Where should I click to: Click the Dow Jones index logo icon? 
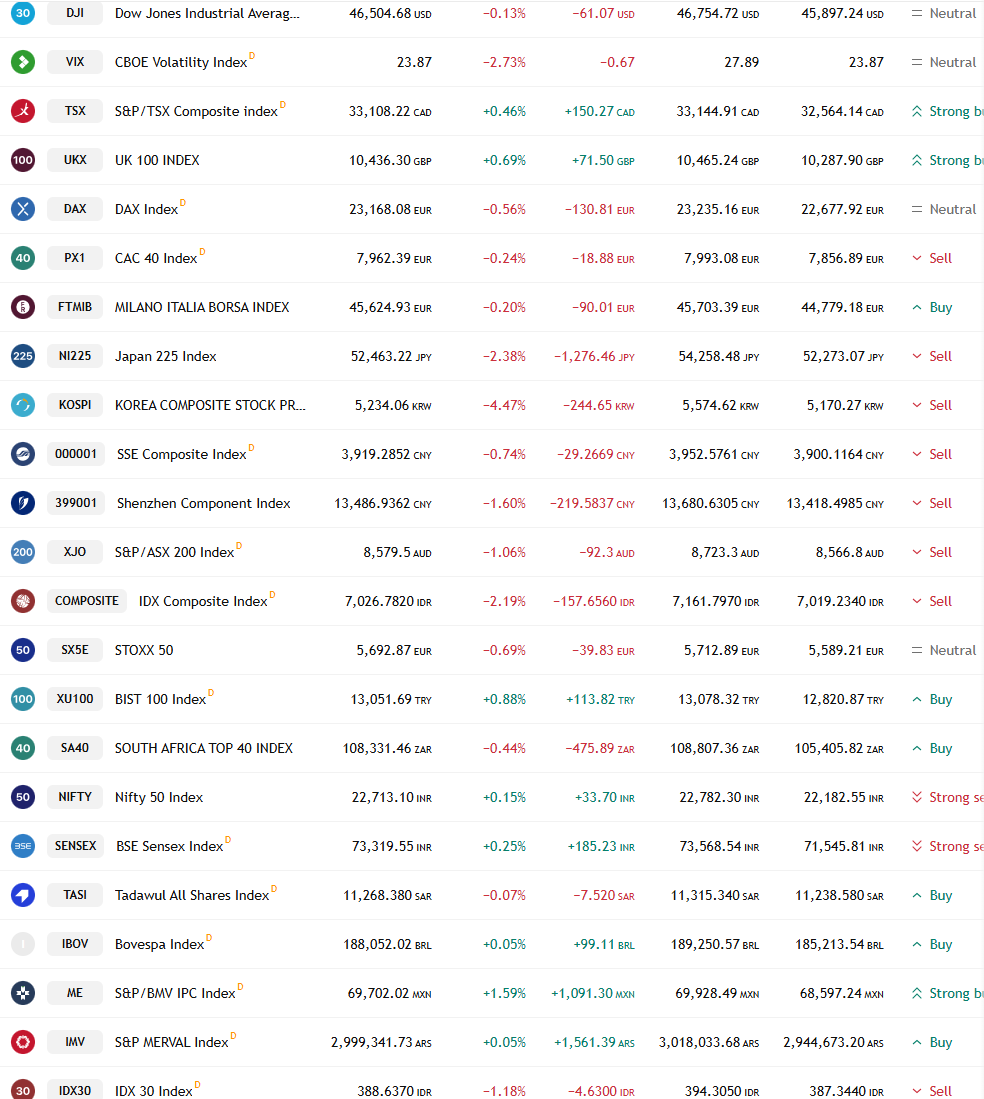22,13
